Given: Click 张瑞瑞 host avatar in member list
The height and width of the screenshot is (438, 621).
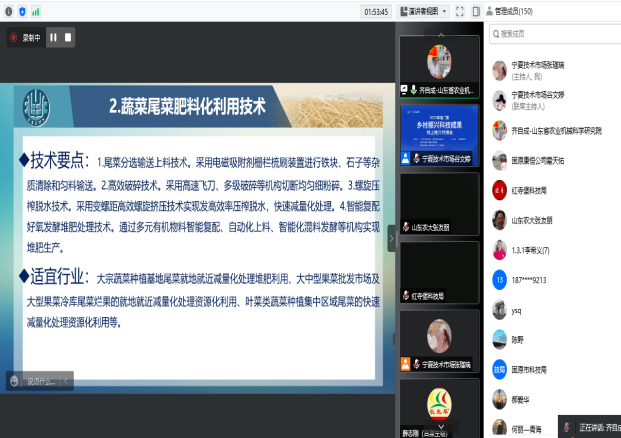Looking at the screenshot, I should pos(499,70).
